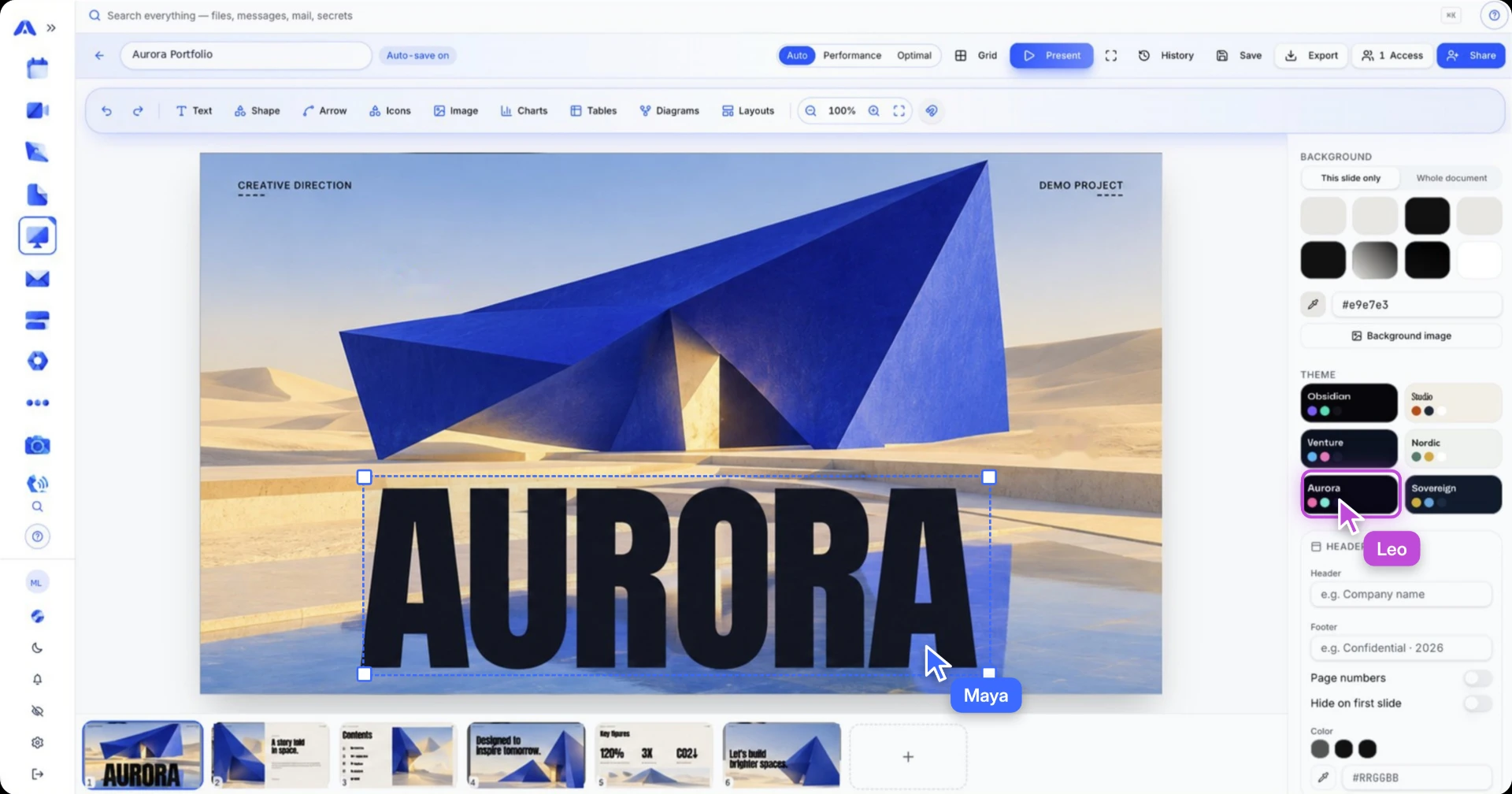Open the mail envelope icon in the sidebar
This screenshot has width=1512, height=794.
pyautogui.click(x=37, y=279)
